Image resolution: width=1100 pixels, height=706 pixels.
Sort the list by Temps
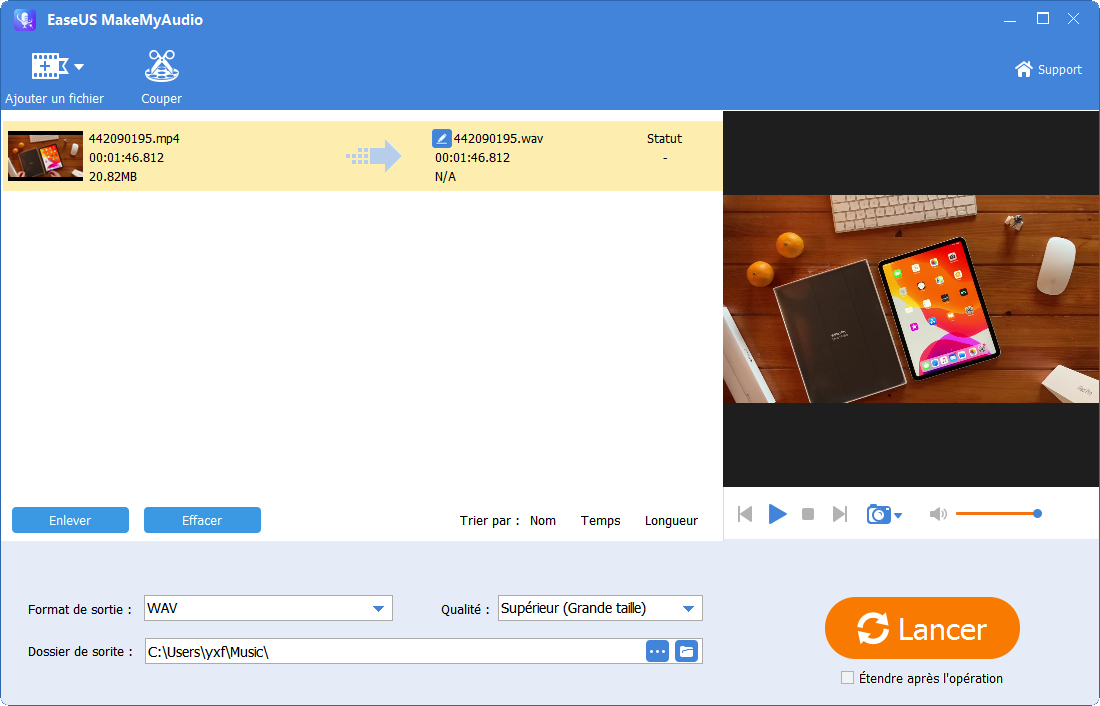(x=601, y=521)
